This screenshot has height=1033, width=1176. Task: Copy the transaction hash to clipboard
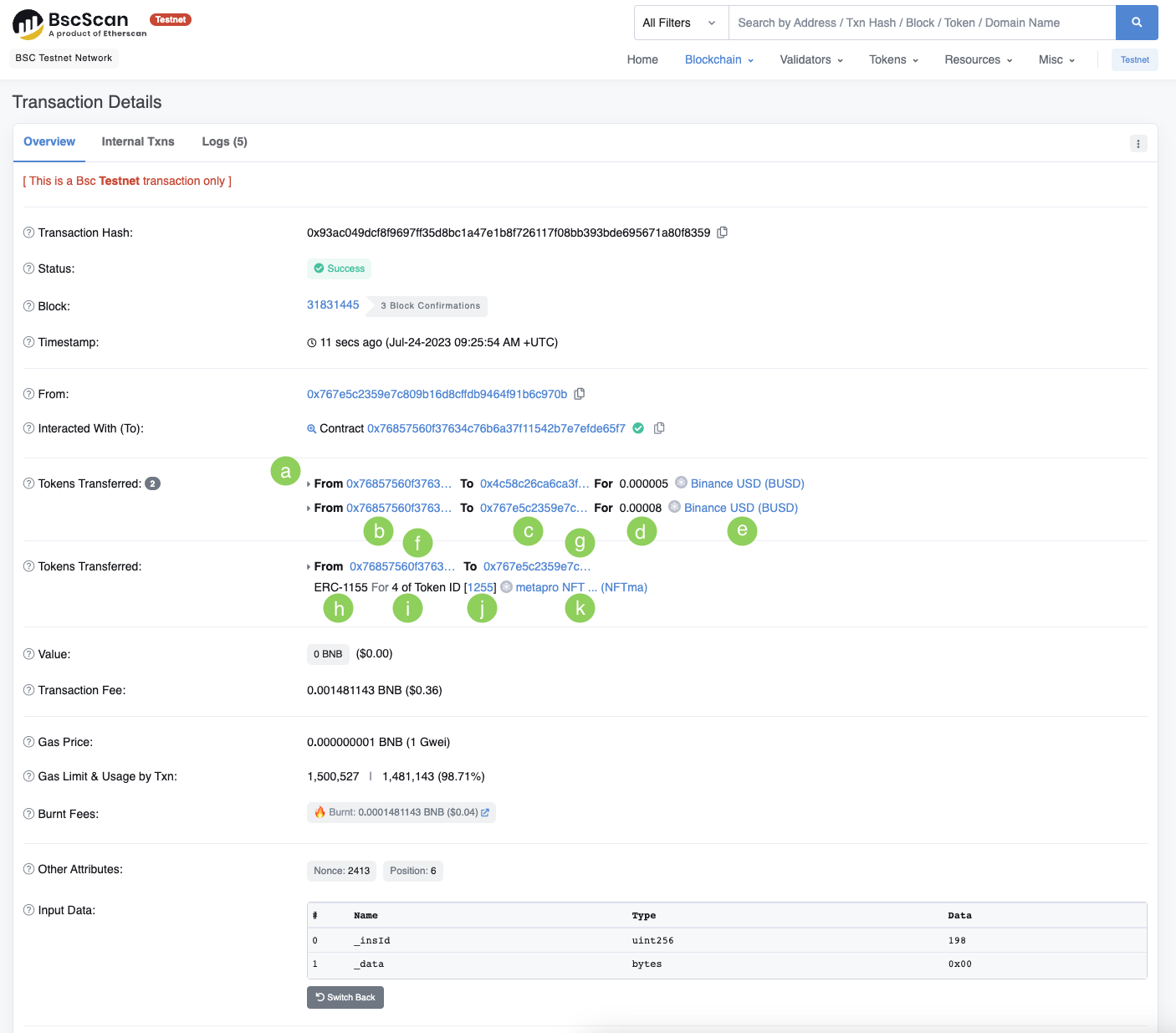coord(722,233)
